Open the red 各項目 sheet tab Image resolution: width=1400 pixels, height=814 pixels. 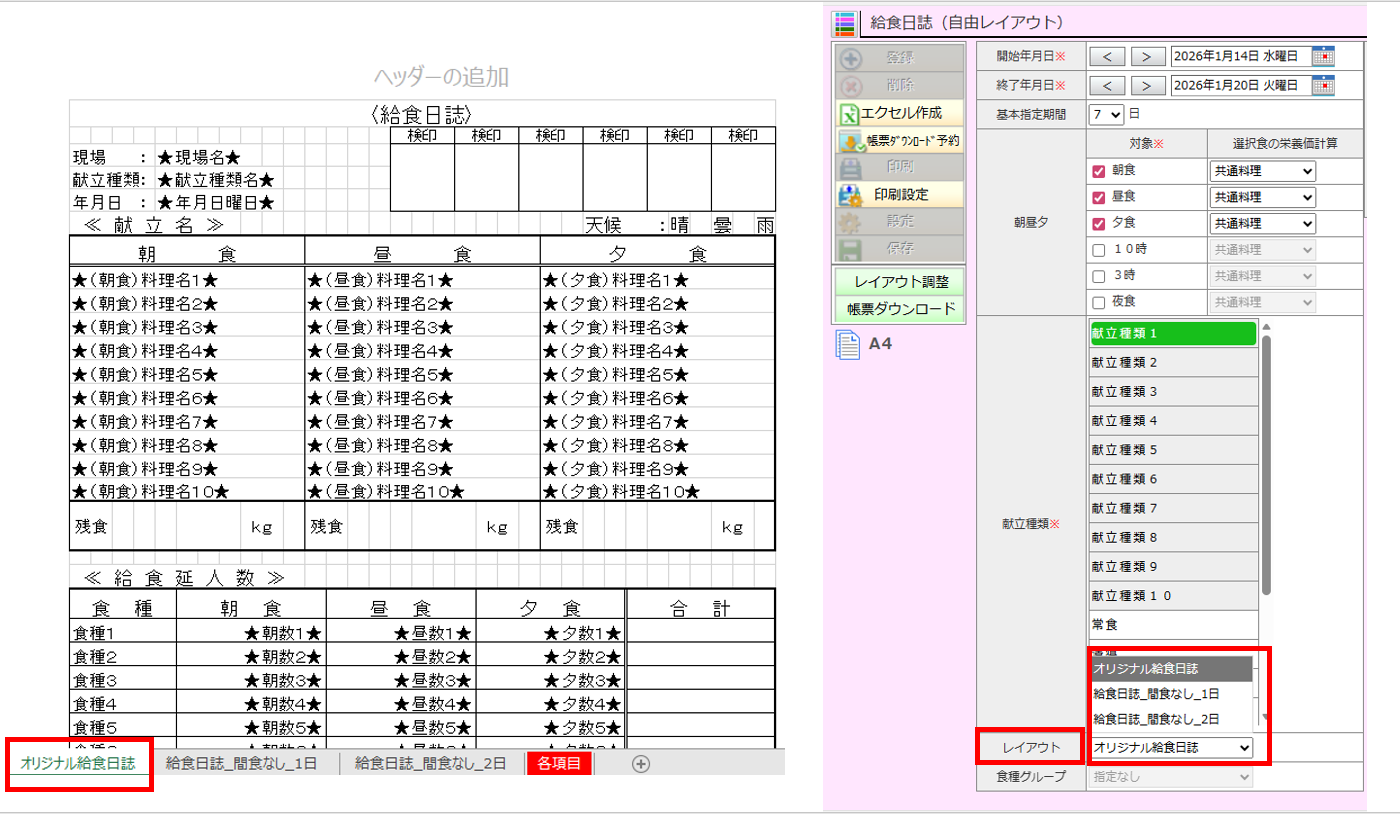(x=559, y=764)
